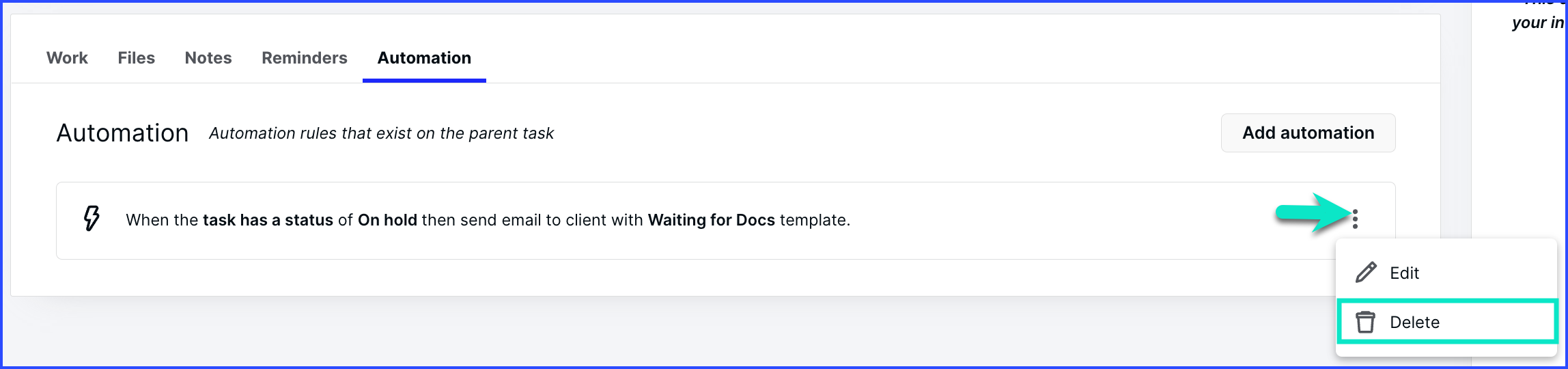The image size is (1568, 369).
Task: Choose Delete from the rule context menu
Action: click(1446, 322)
